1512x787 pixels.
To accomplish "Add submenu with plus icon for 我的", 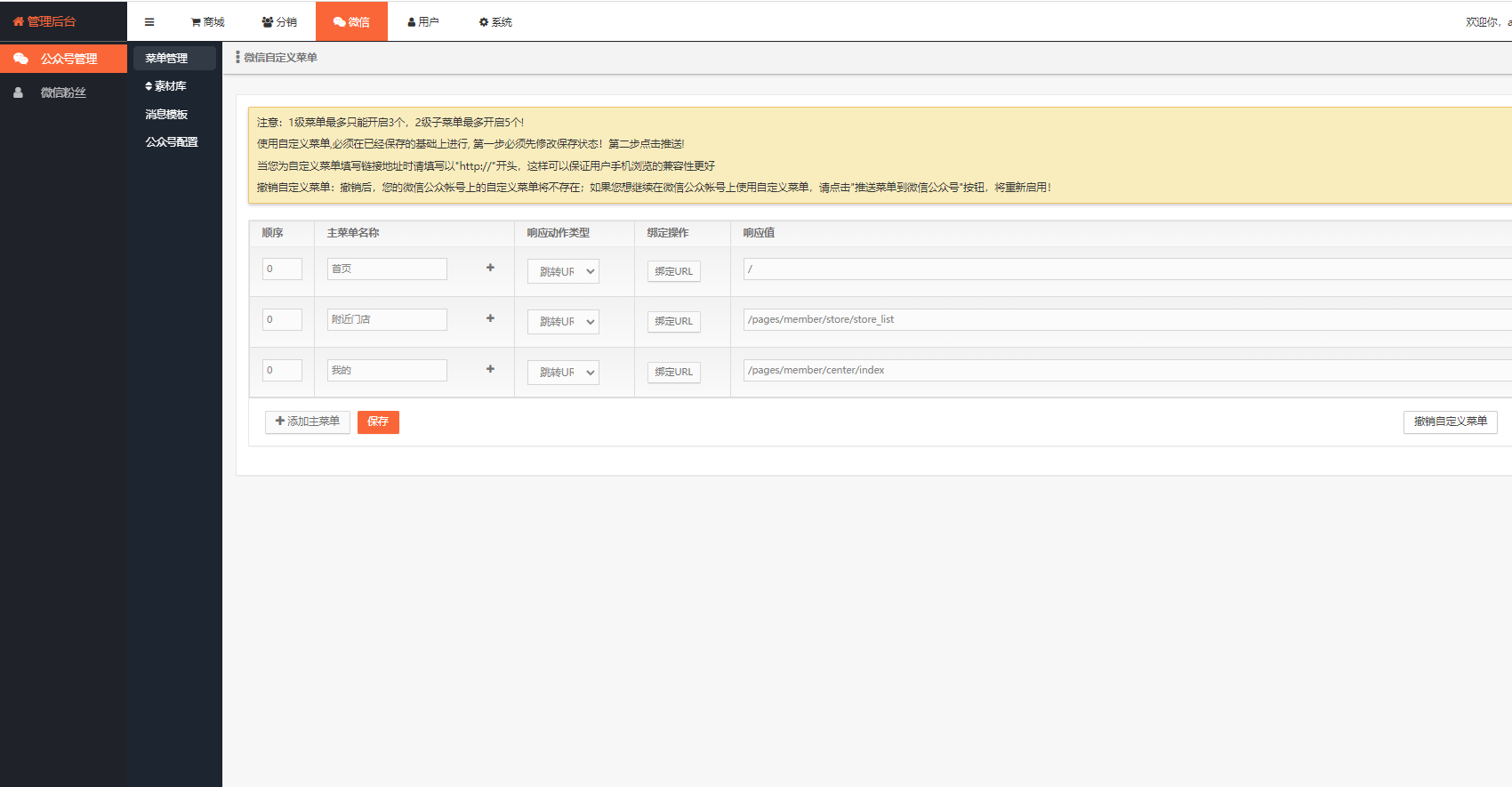I will (490, 369).
